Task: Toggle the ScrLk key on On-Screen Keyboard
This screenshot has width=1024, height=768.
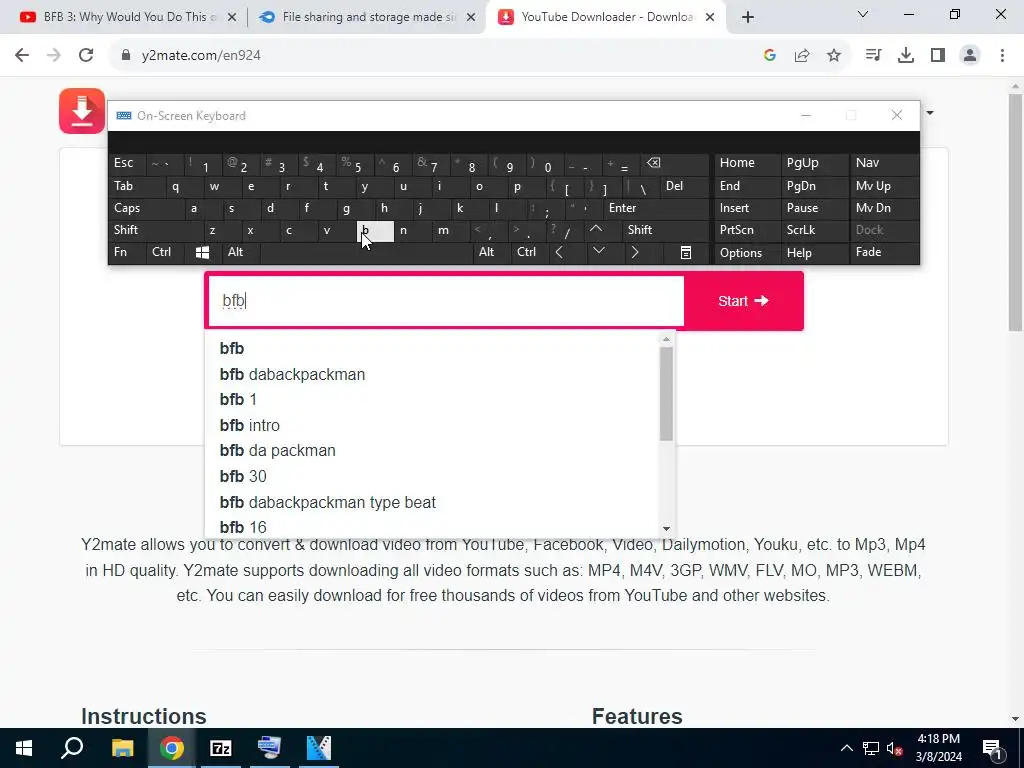Action: tap(814, 230)
